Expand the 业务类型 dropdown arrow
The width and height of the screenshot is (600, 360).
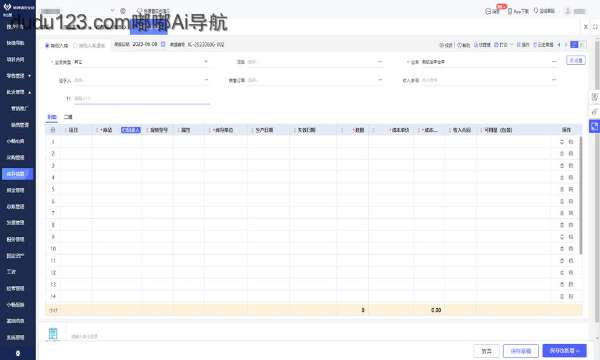click(x=206, y=62)
